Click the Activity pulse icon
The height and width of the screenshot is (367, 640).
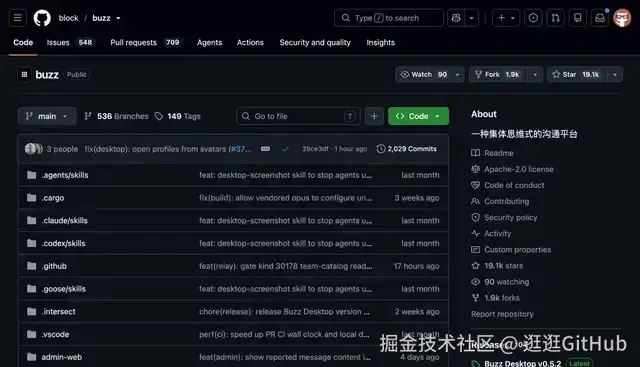476,234
